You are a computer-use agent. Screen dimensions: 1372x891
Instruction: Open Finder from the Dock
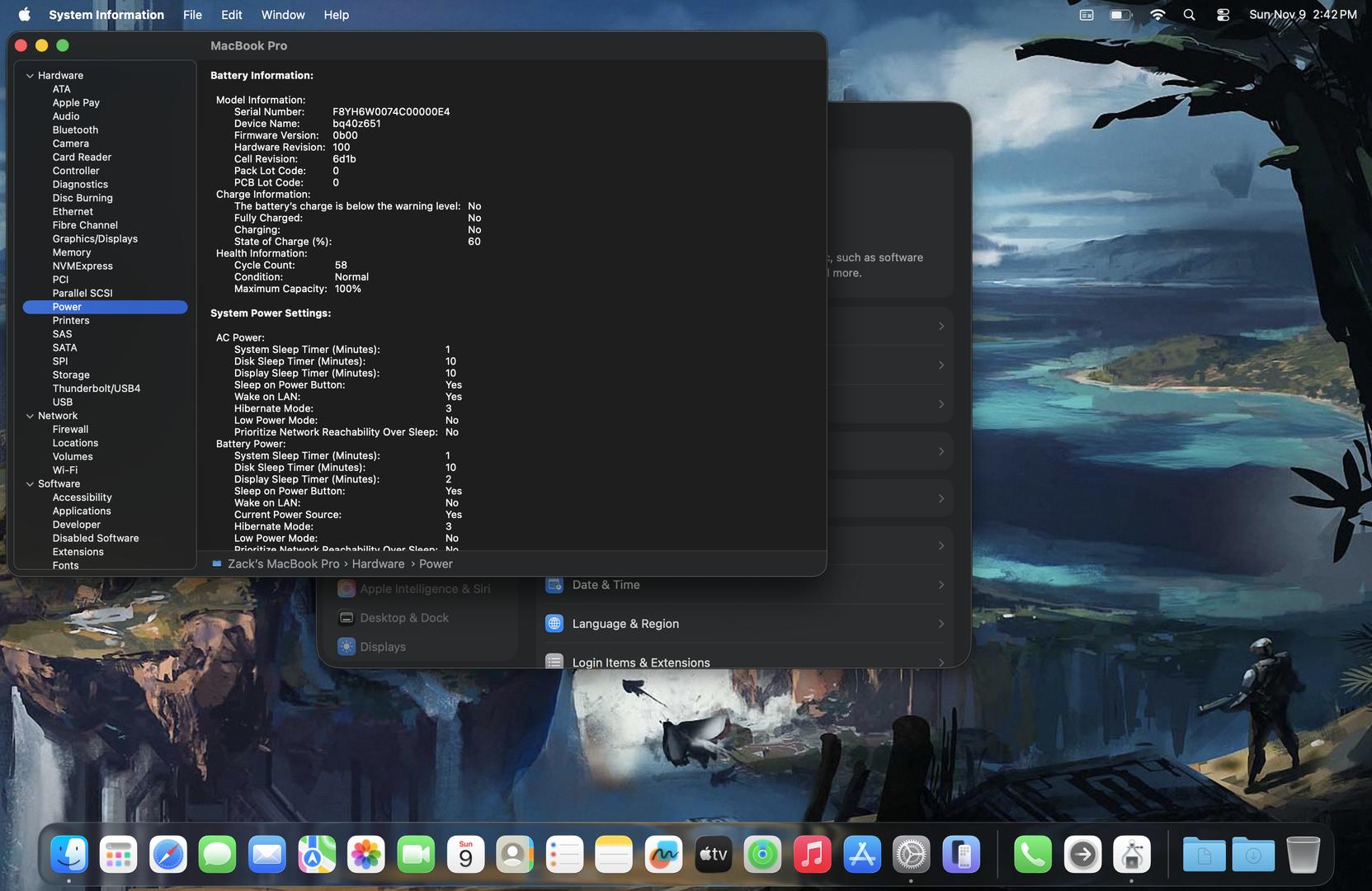69,855
